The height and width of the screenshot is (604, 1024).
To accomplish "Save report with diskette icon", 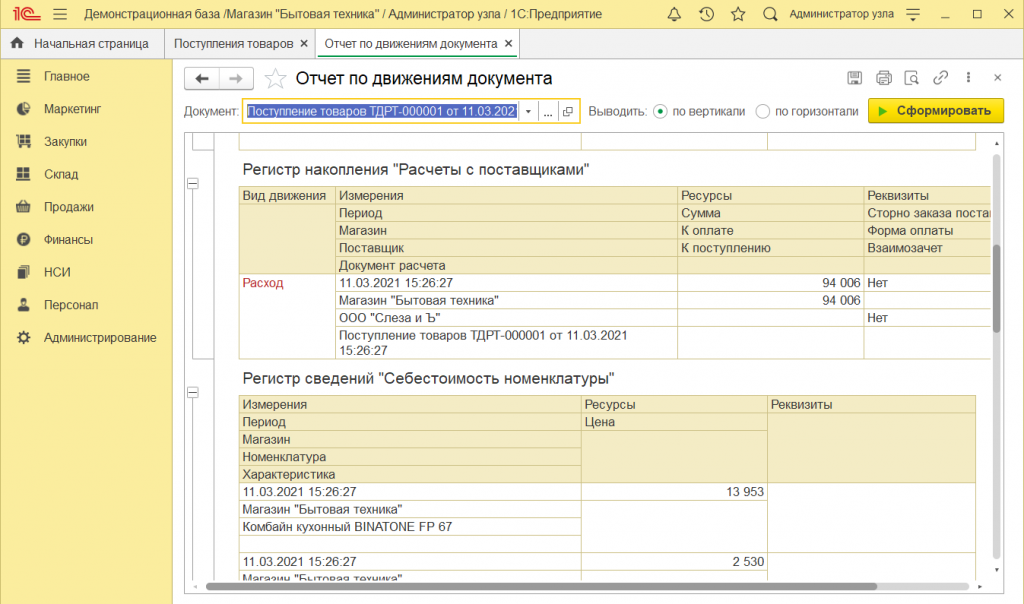I will click(855, 78).
